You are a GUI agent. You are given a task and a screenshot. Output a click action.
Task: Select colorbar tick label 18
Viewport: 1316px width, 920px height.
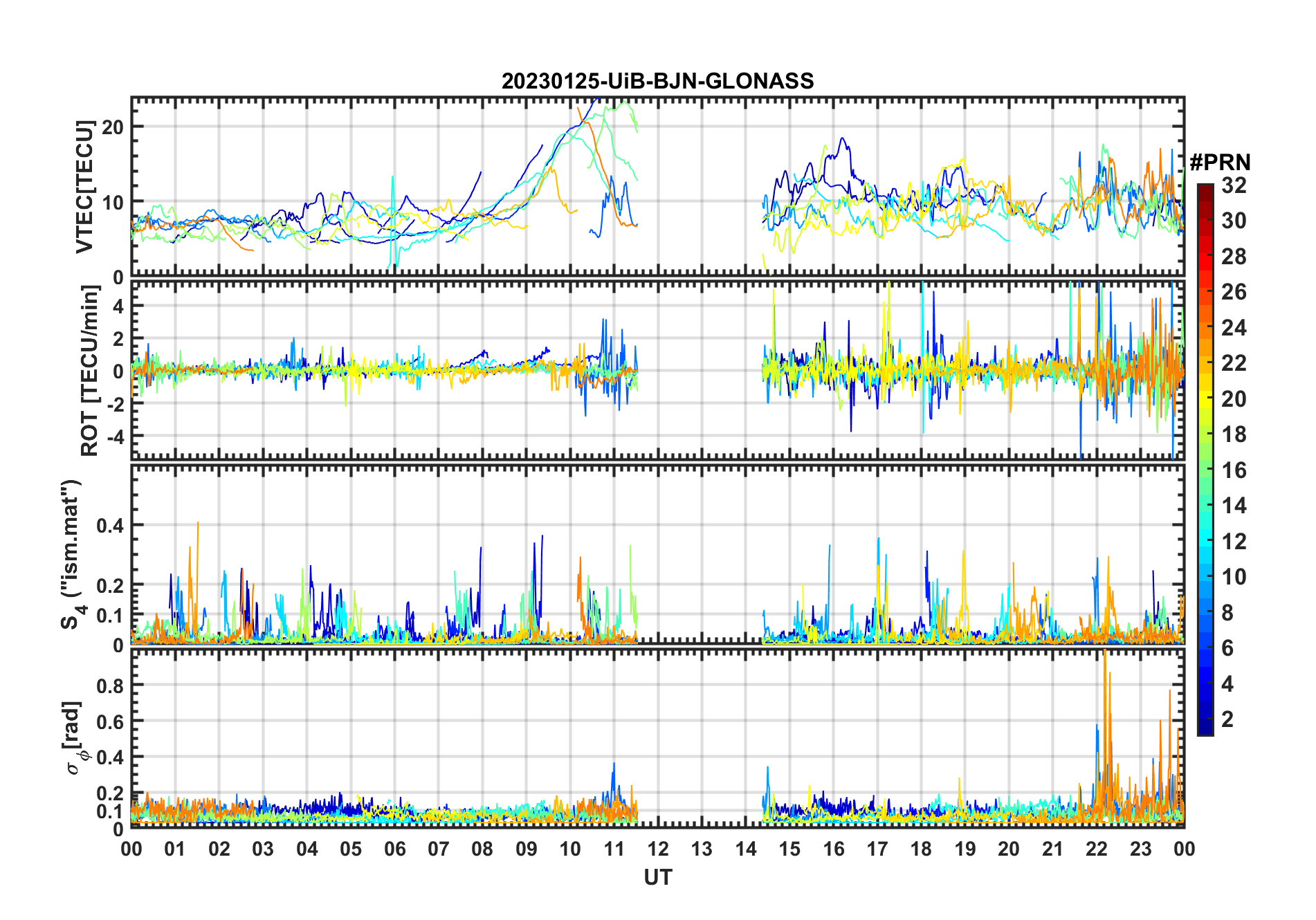point(1234,434)
